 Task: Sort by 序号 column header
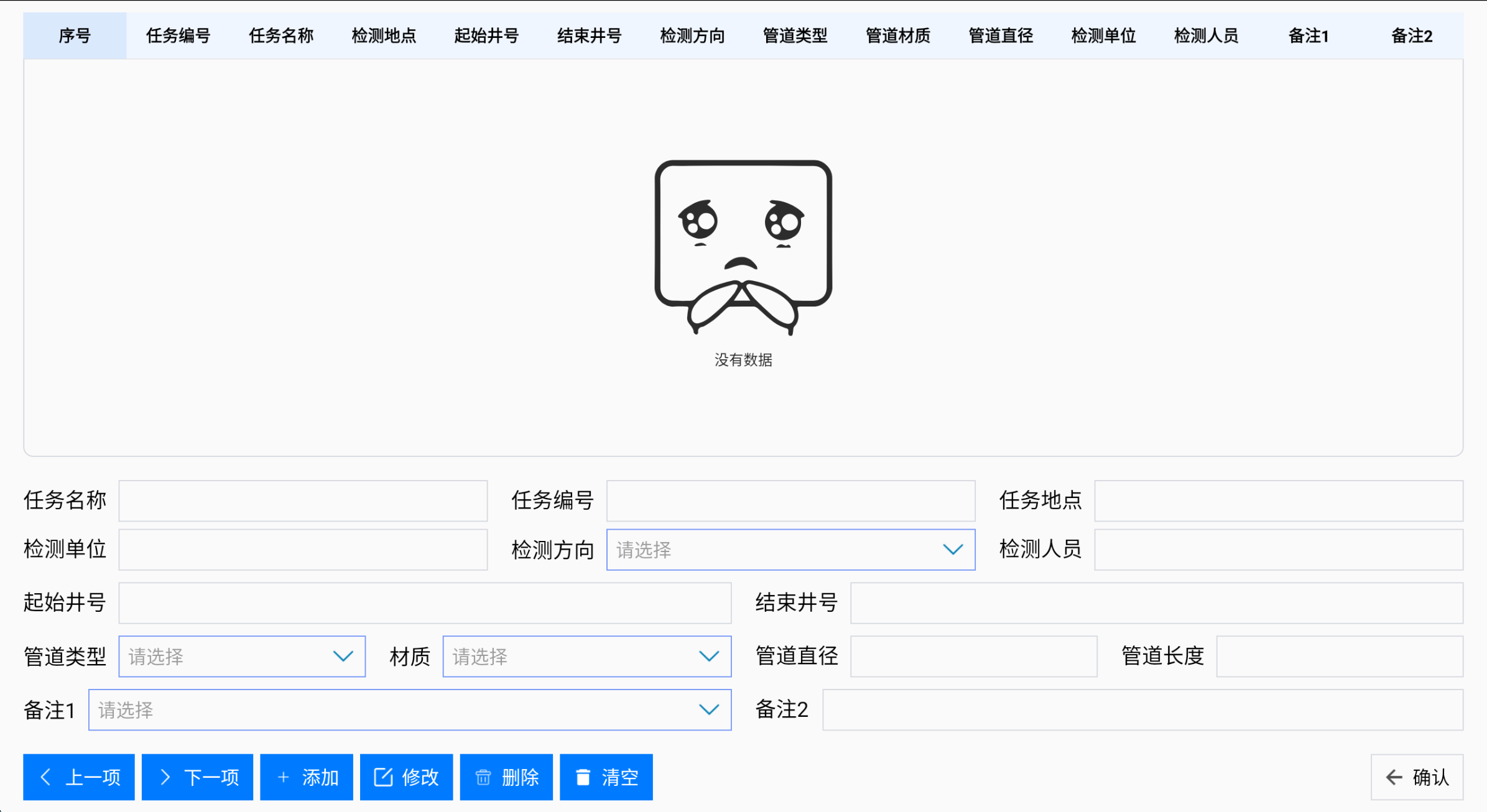point(75,35)
